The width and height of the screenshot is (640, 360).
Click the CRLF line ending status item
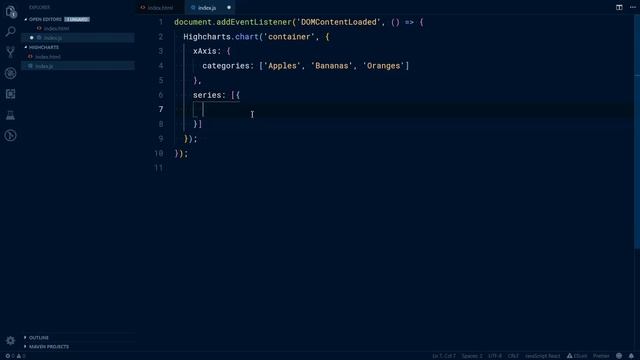click(513, 356)
